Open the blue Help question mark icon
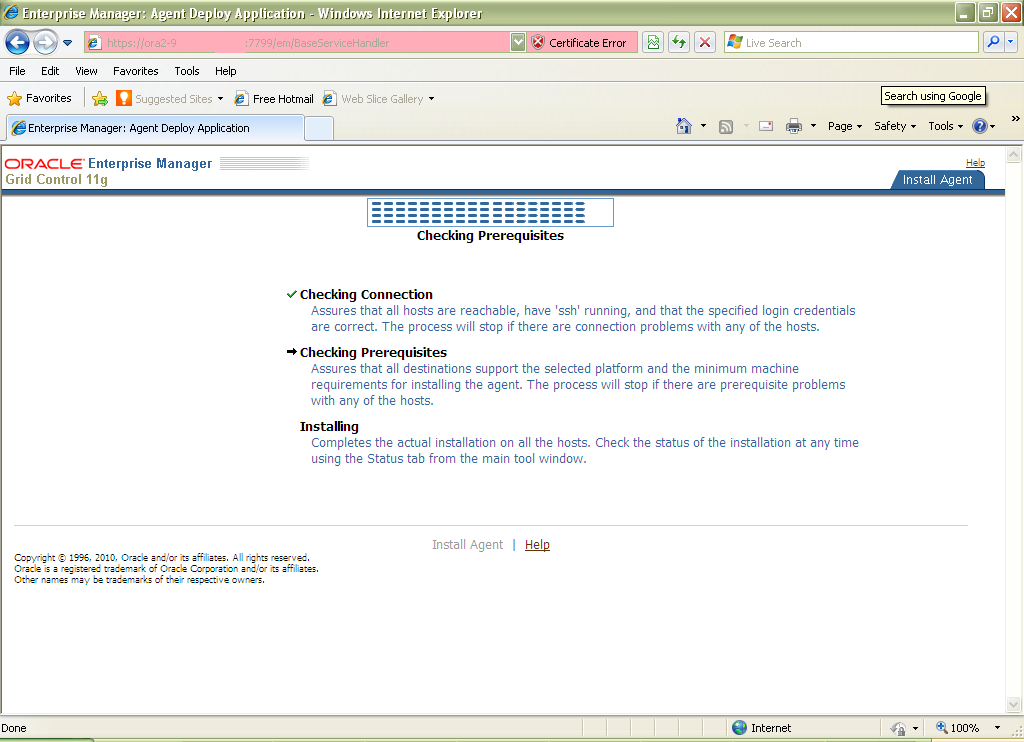1024x742 pixels. click(980, 126)
